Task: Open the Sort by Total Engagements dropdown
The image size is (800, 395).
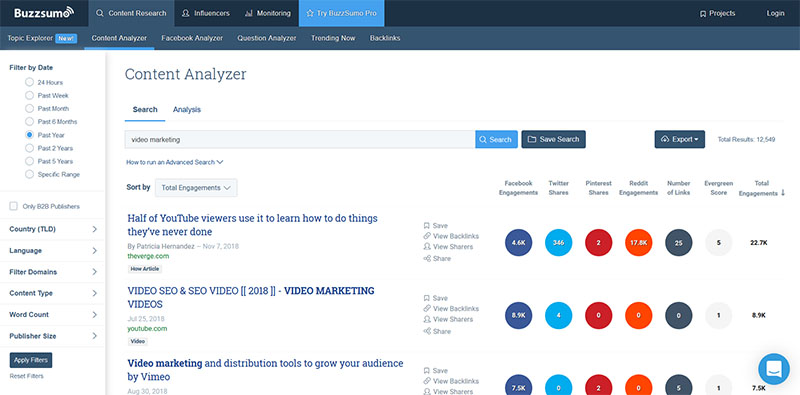Action: (x=196, y=188)
